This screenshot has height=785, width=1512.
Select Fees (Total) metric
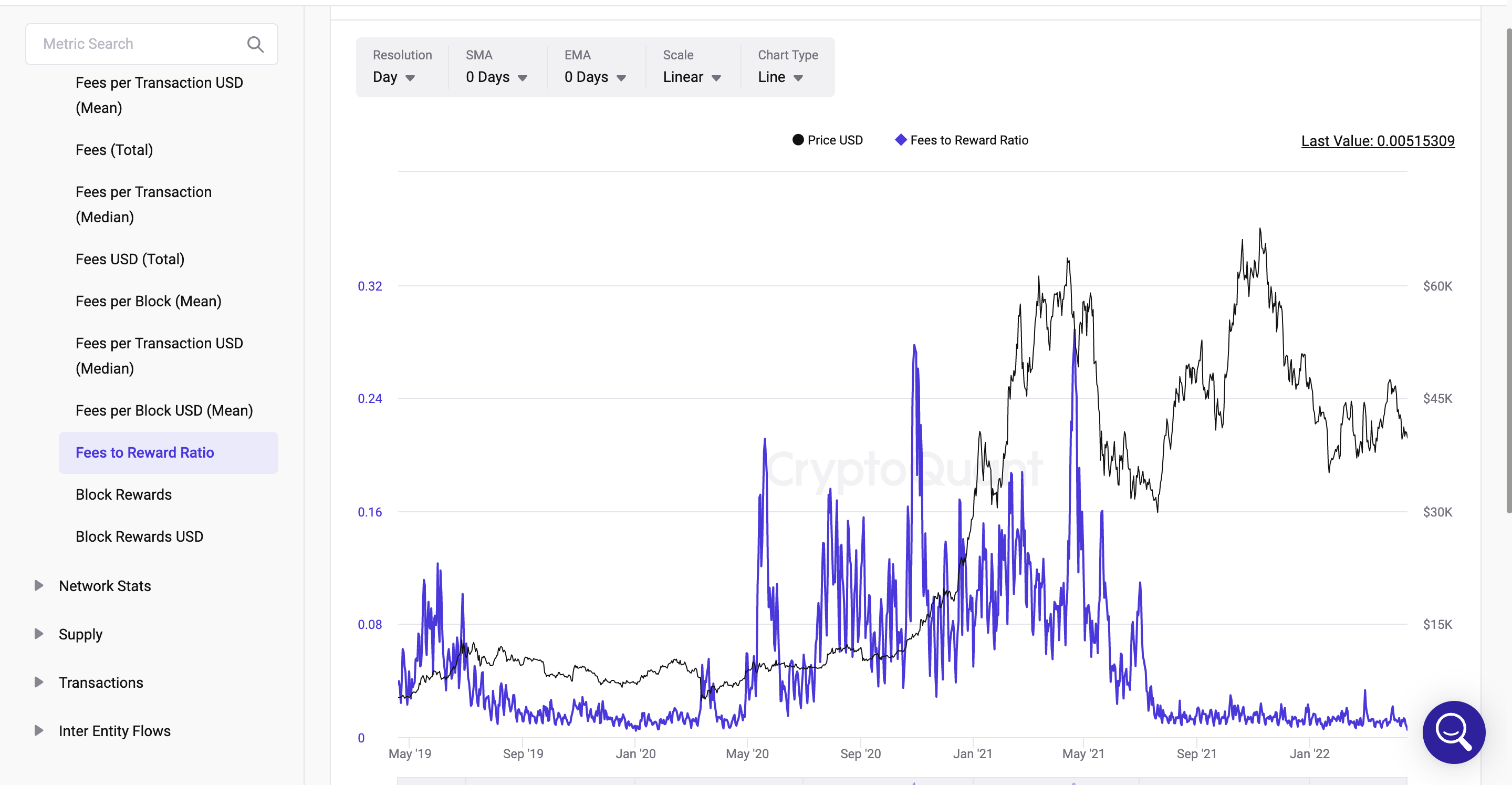click(x=114, y=150)
